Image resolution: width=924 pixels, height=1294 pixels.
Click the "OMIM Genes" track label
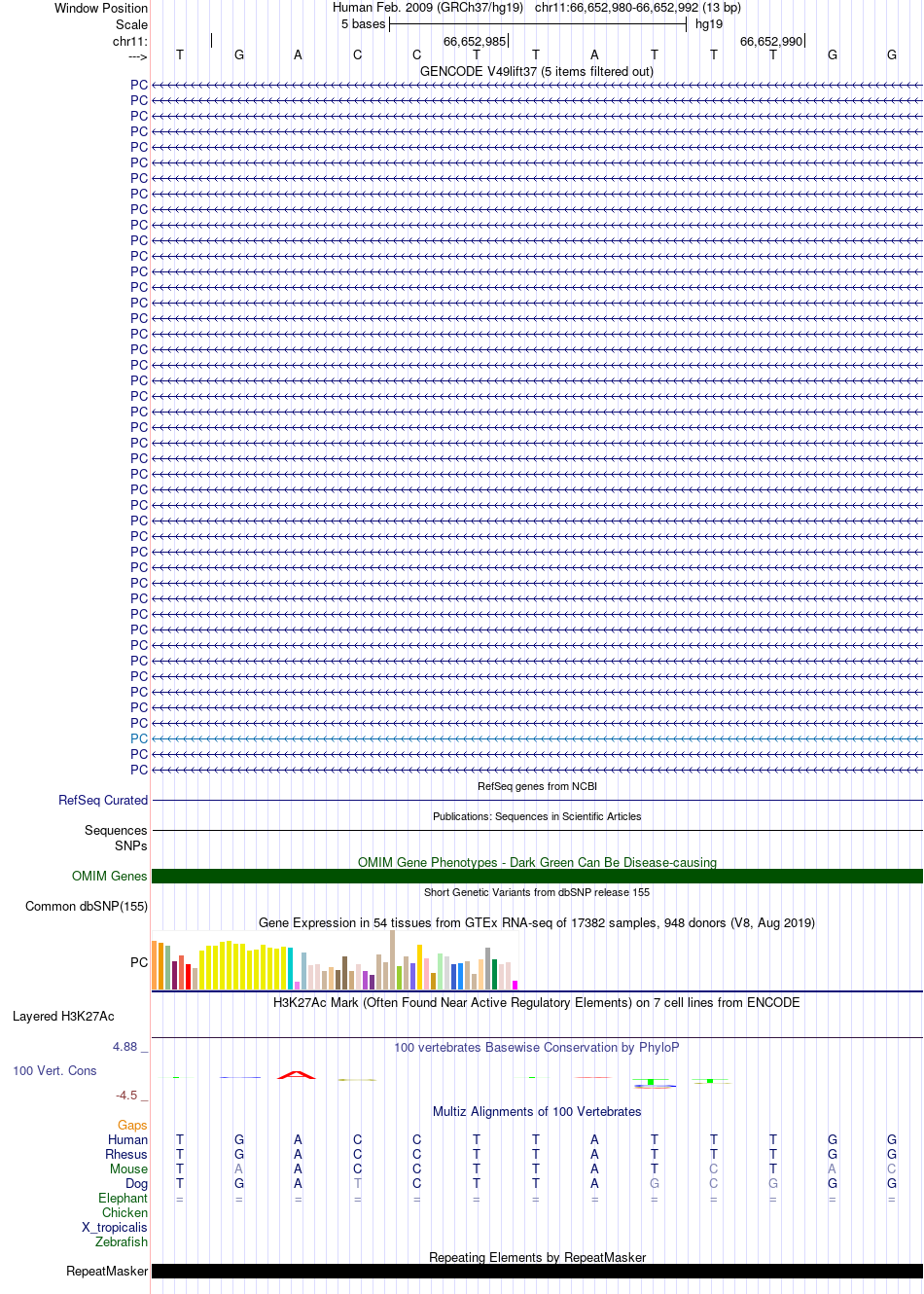pyautogui.click(x=110, y=876)
